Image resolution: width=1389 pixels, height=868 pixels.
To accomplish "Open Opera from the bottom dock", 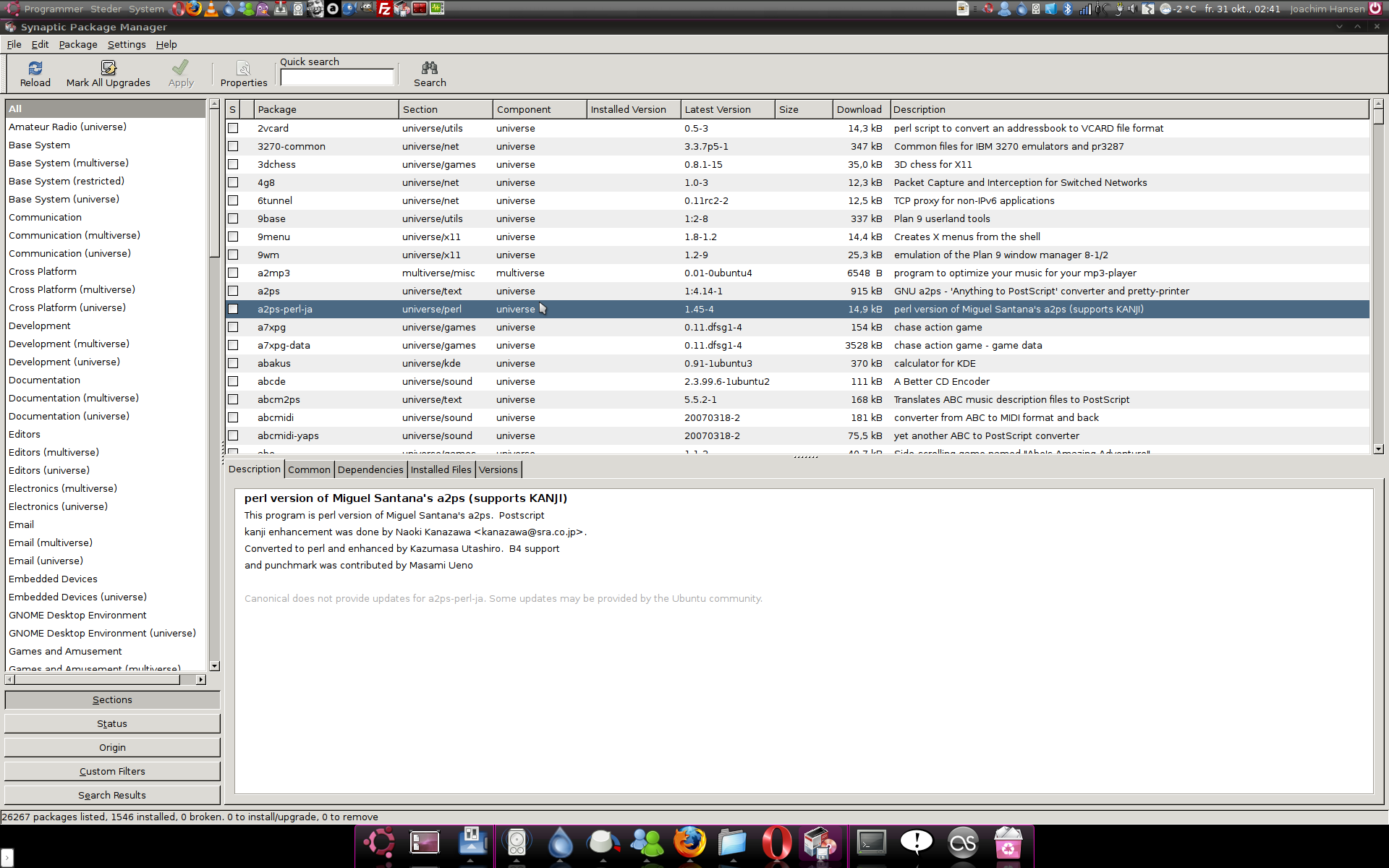I will click(776, 843).
